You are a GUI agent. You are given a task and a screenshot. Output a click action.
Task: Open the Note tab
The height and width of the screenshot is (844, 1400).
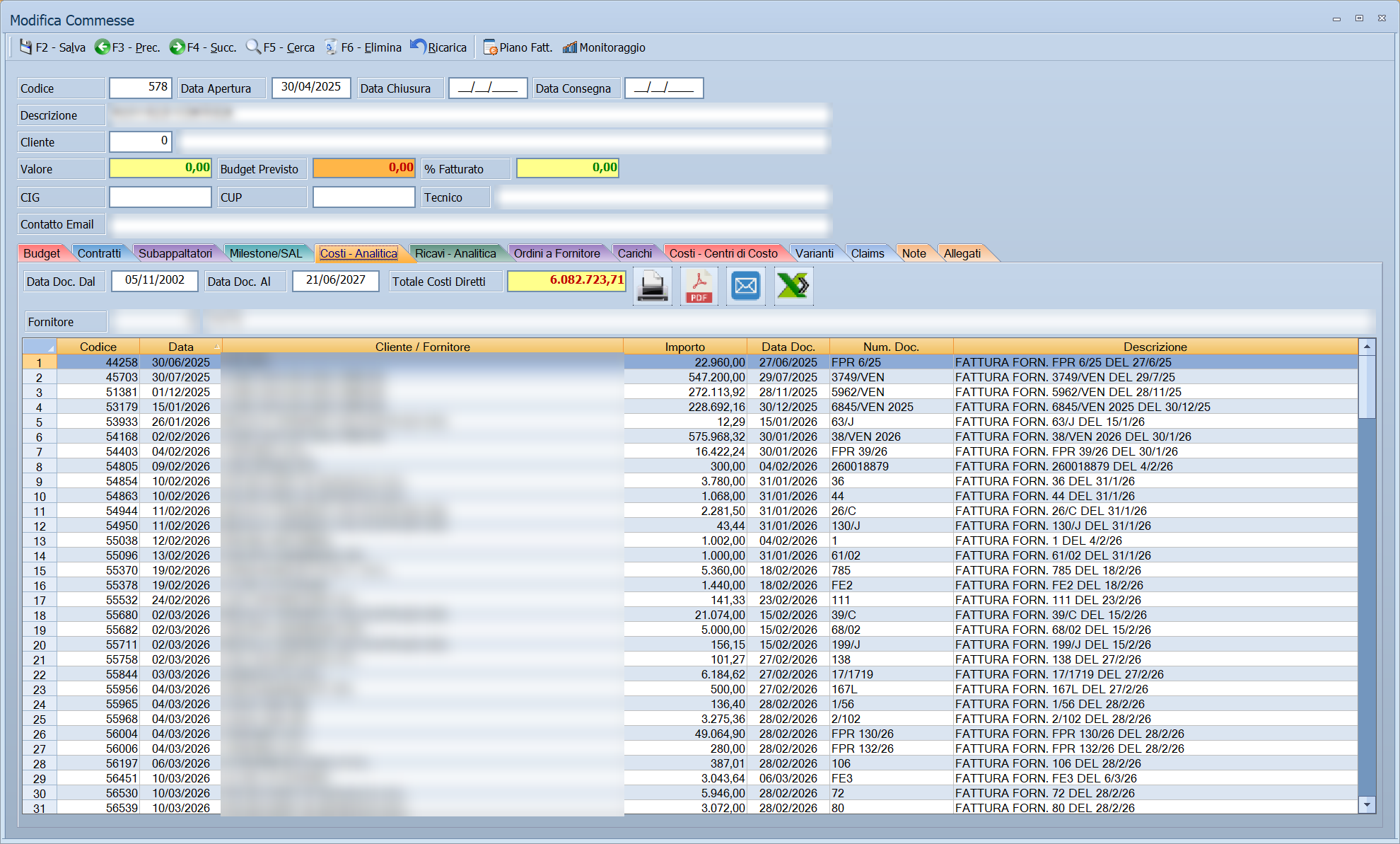[914, 253]
